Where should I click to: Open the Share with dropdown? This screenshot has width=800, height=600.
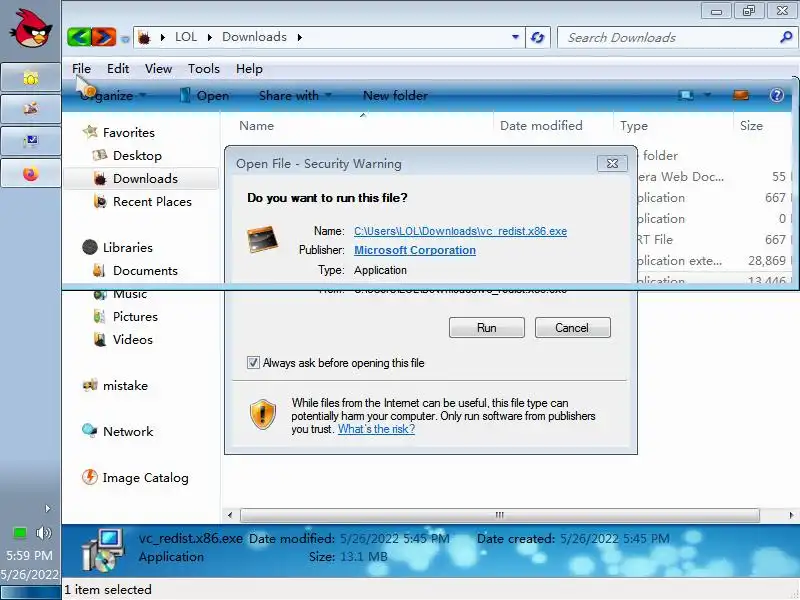tap(295, 95)
